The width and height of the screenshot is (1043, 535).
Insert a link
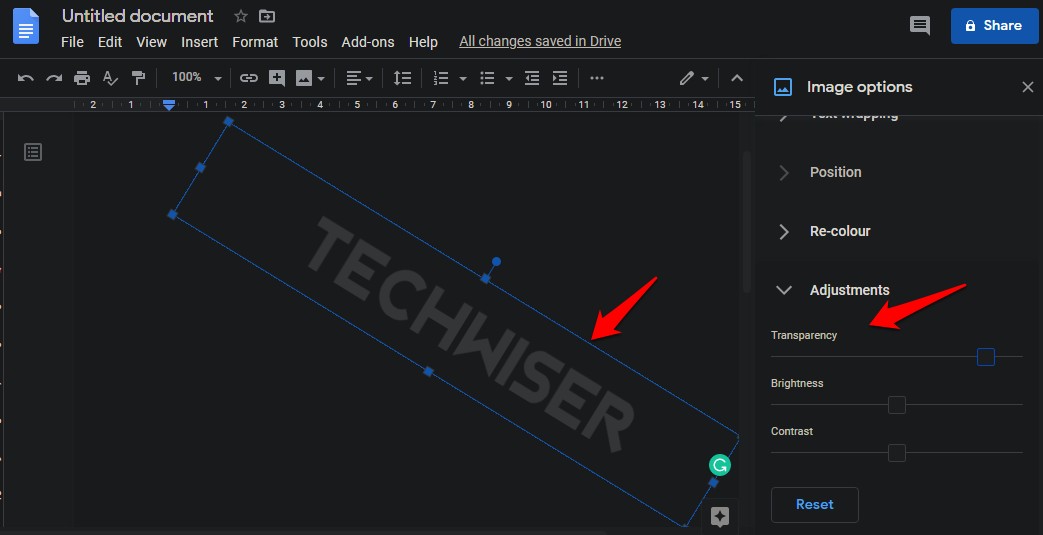click(x=249, y=79)
